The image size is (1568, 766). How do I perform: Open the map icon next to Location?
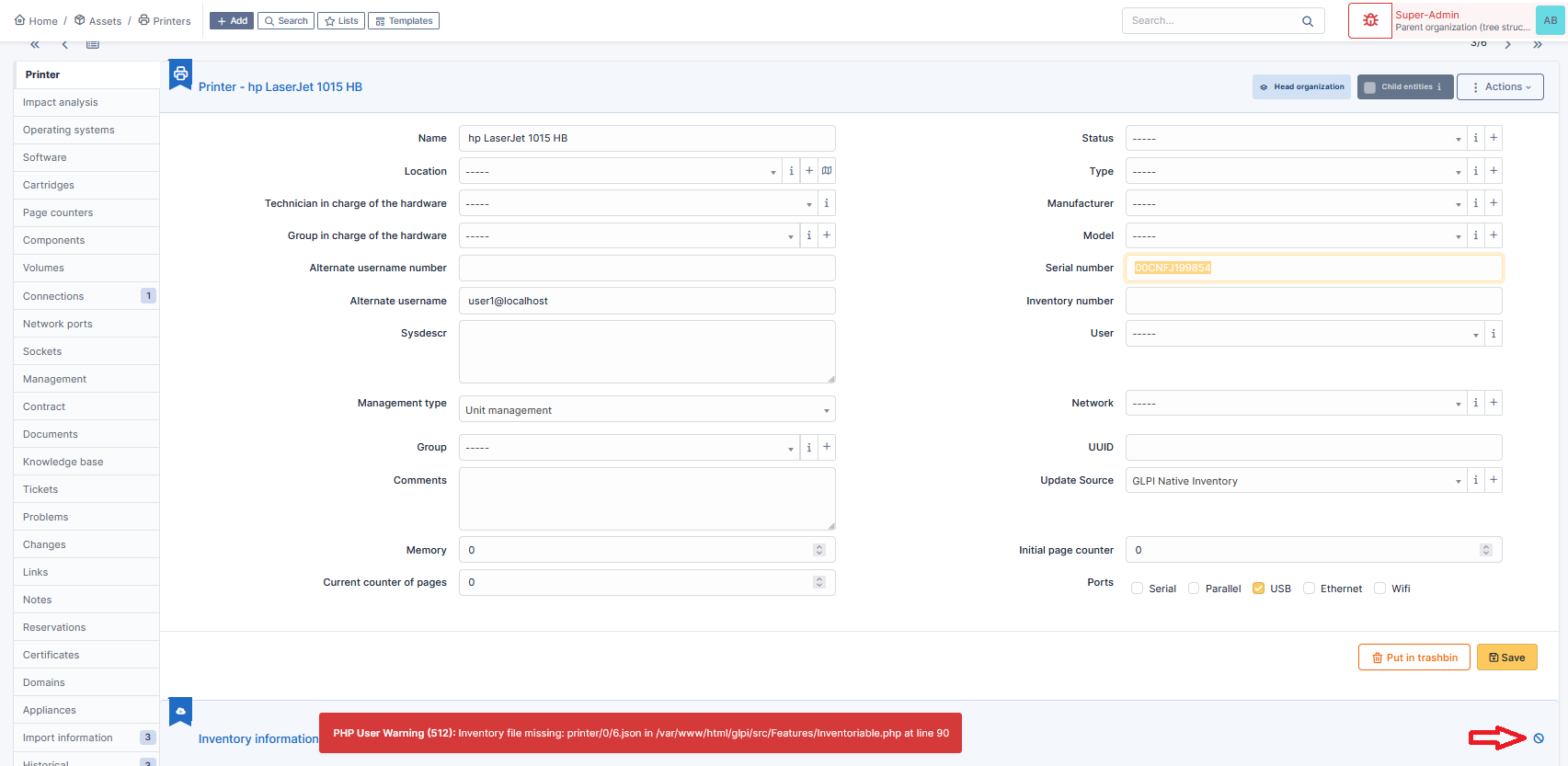click(x=827, y=170)
